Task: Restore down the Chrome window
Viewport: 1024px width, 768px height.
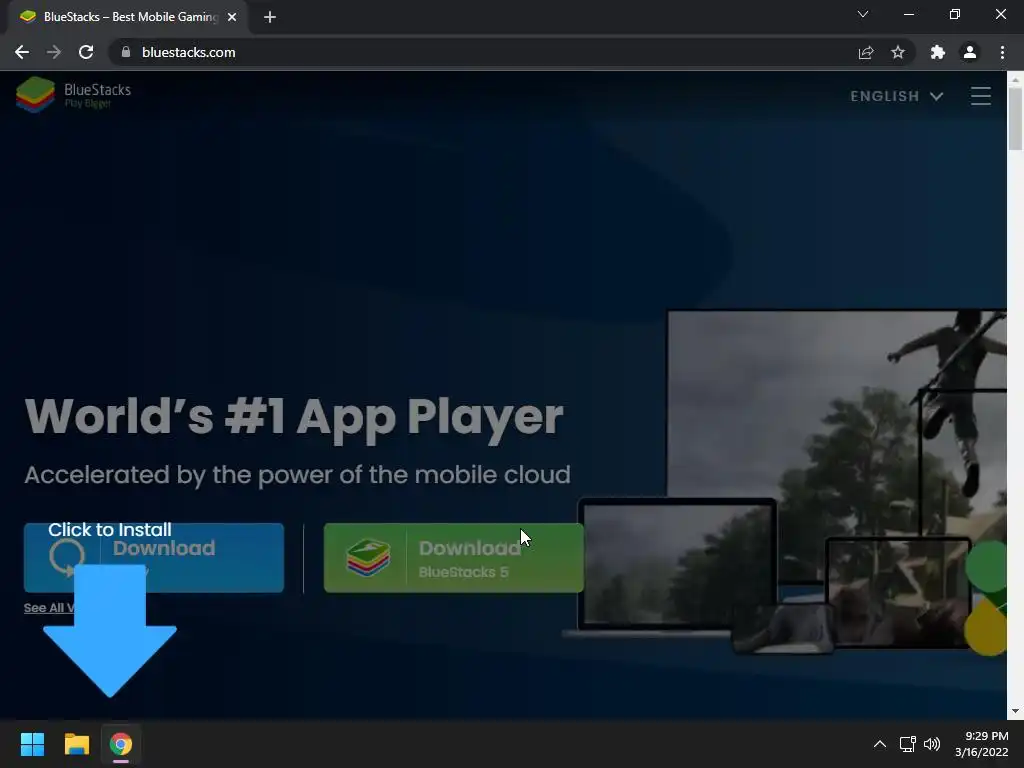Action: point(955,14)
